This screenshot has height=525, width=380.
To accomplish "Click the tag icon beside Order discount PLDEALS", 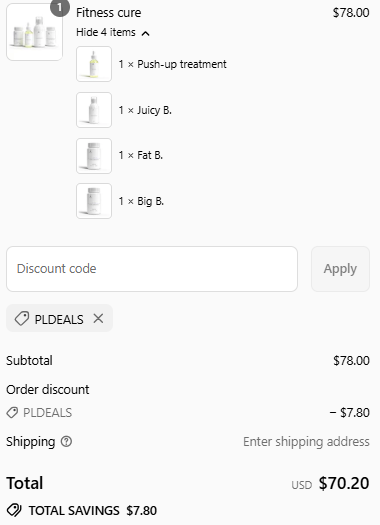I will click(x=12, y=412).
